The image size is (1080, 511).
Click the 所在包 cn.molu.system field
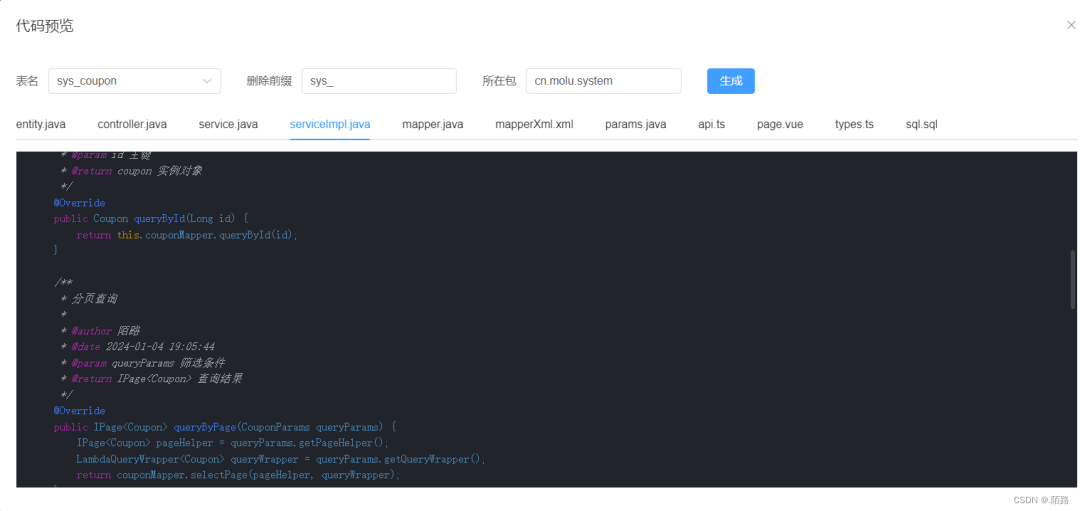603,81
